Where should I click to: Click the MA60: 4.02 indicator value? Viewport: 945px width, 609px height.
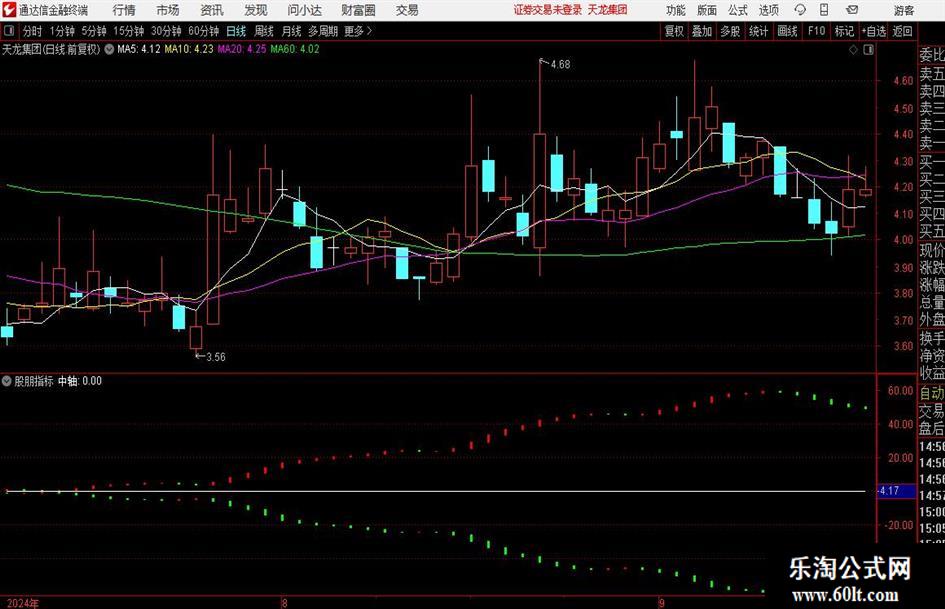click(295, 49)
